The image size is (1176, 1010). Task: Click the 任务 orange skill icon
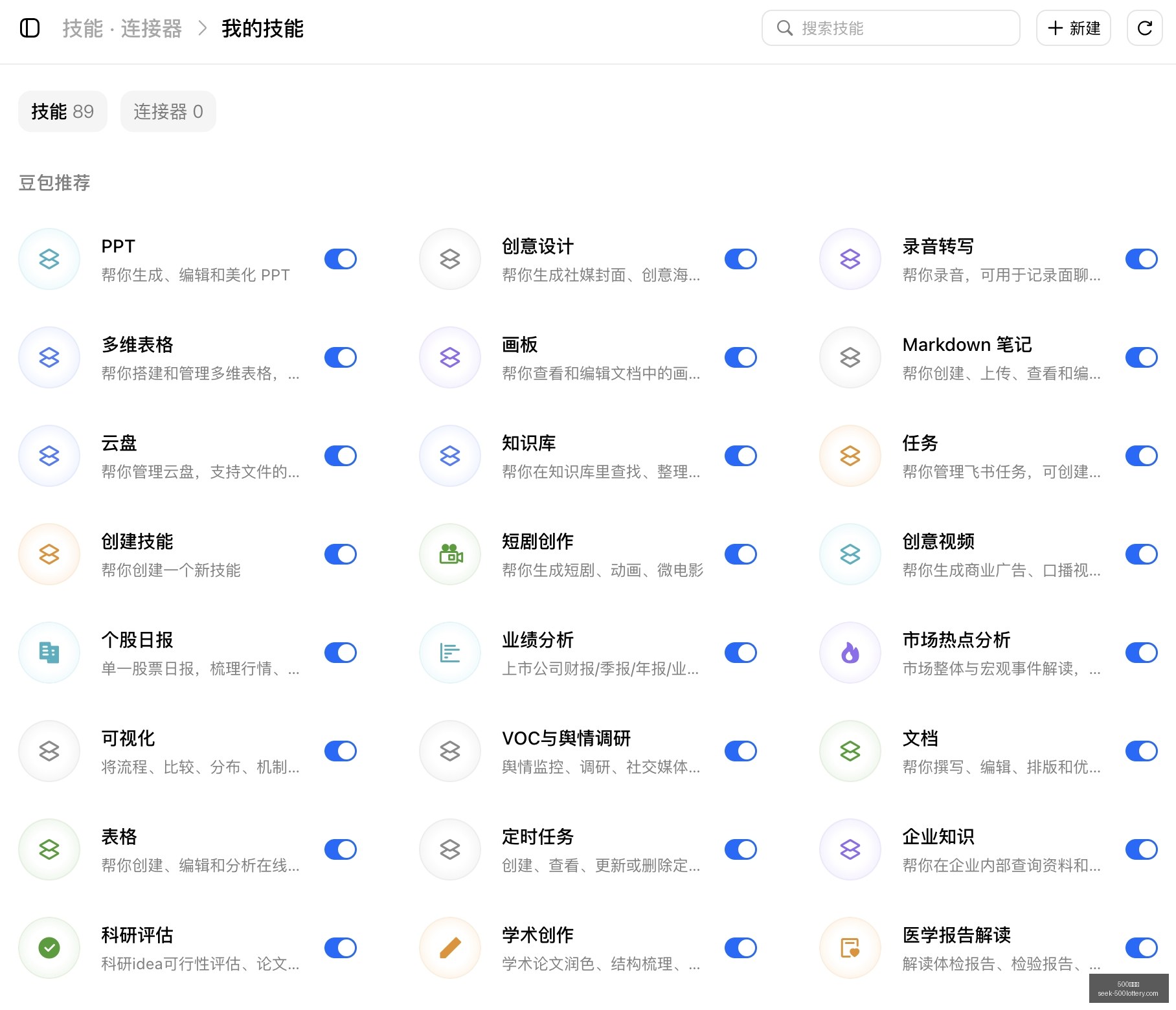pyautogui.click(x=850, y=456)
